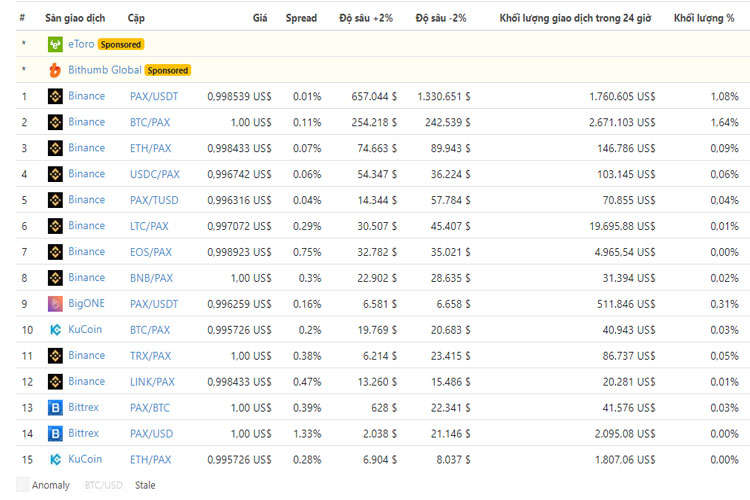The height and width of the screenshot is (500, 750).
Task: Sort by Khối lượng % column
Action: 704,18
